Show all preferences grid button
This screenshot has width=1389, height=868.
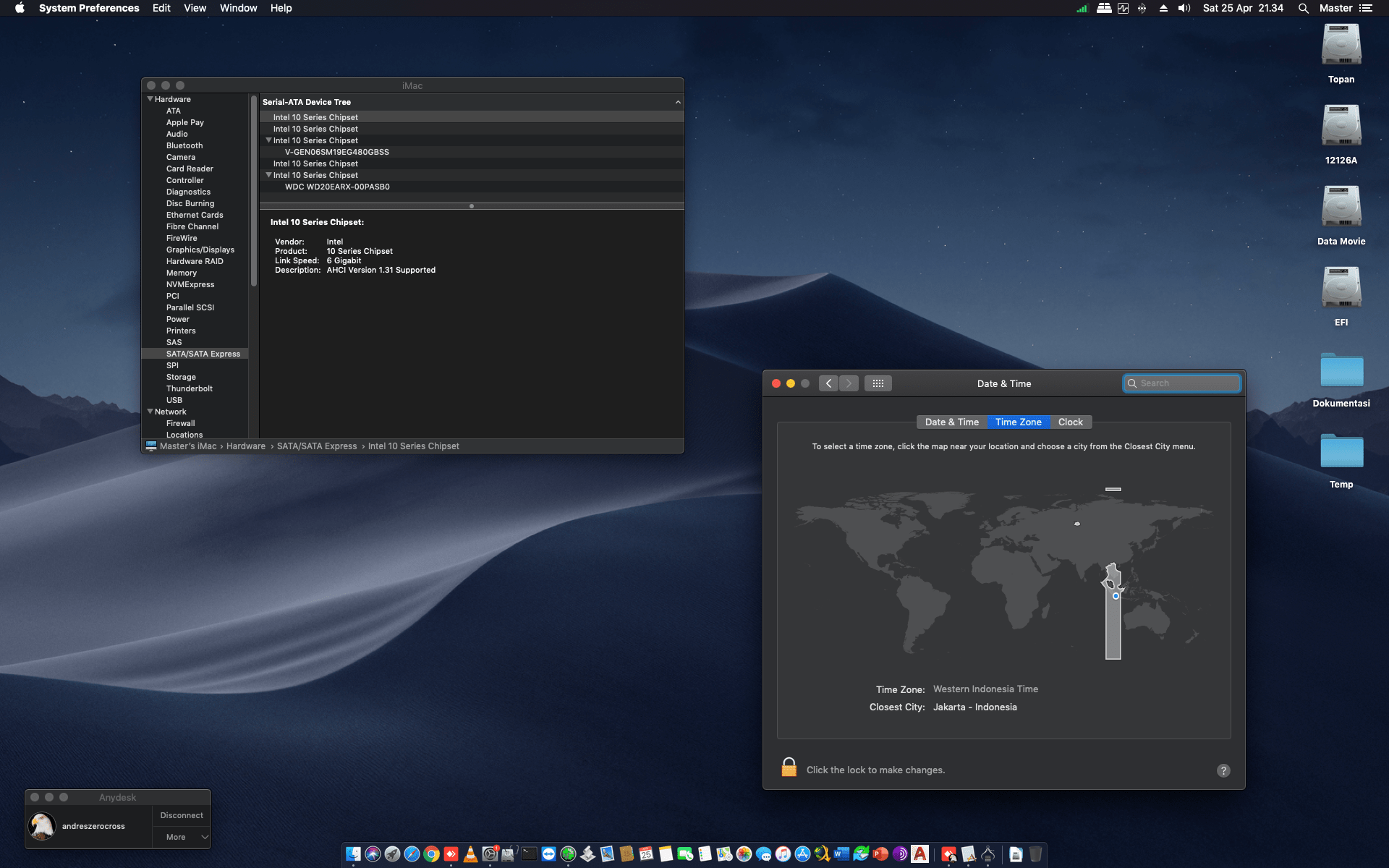coord(878,383)
